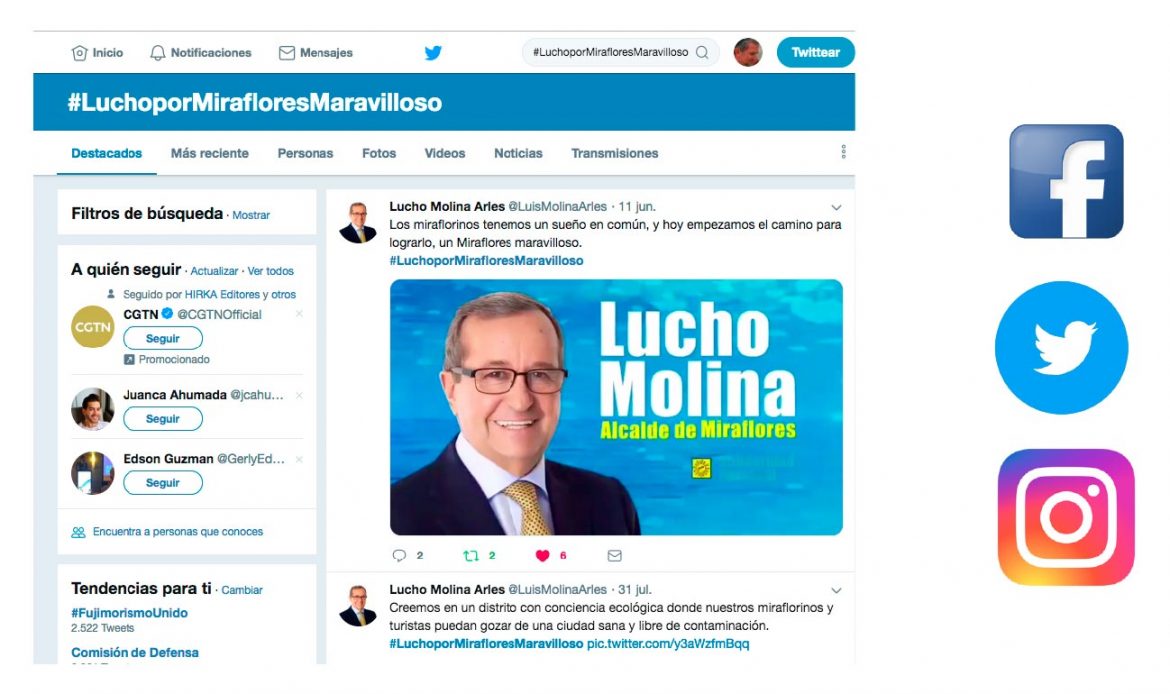Click the search magnifier icon in search box
Viewport: 1170px width, 694px height.
(702, 52)
